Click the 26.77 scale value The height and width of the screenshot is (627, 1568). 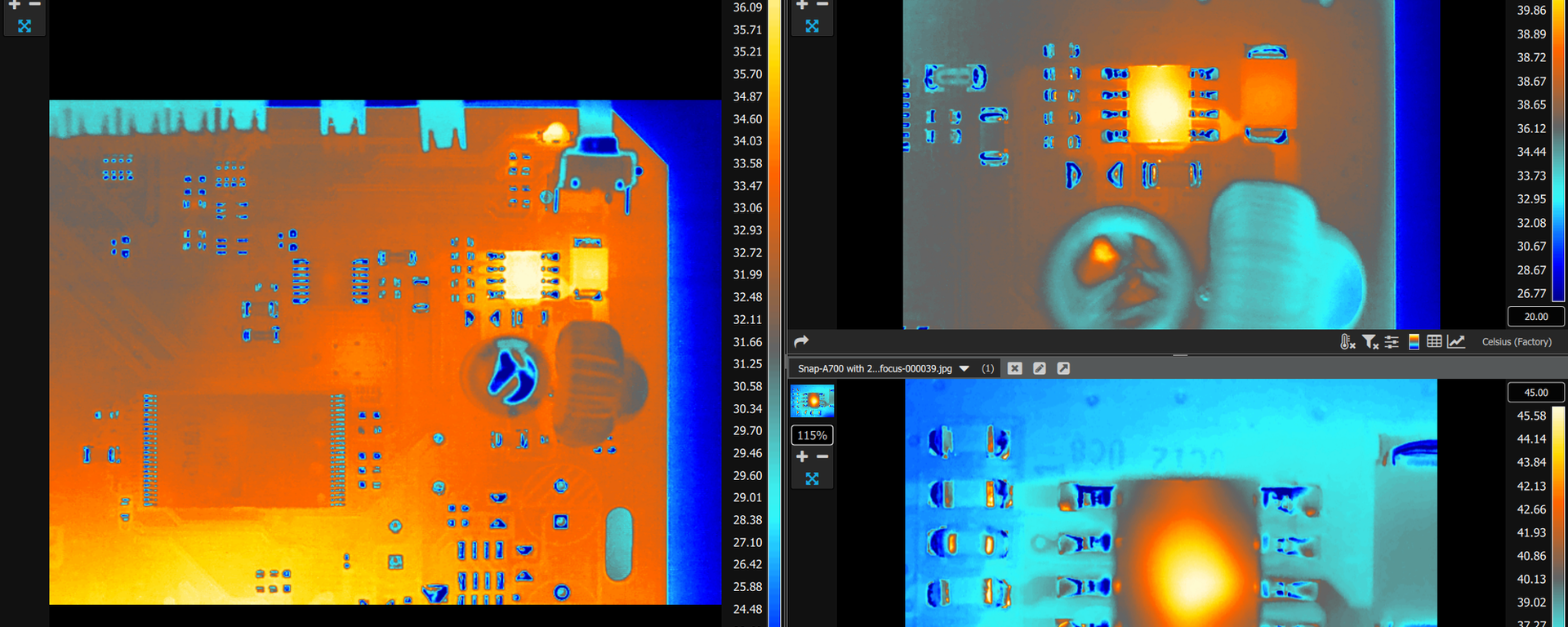pos(1531,293)
